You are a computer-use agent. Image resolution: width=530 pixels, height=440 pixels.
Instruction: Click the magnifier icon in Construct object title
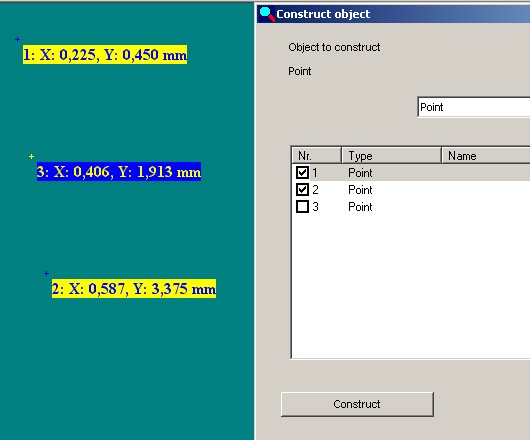[x=267, y=14]
